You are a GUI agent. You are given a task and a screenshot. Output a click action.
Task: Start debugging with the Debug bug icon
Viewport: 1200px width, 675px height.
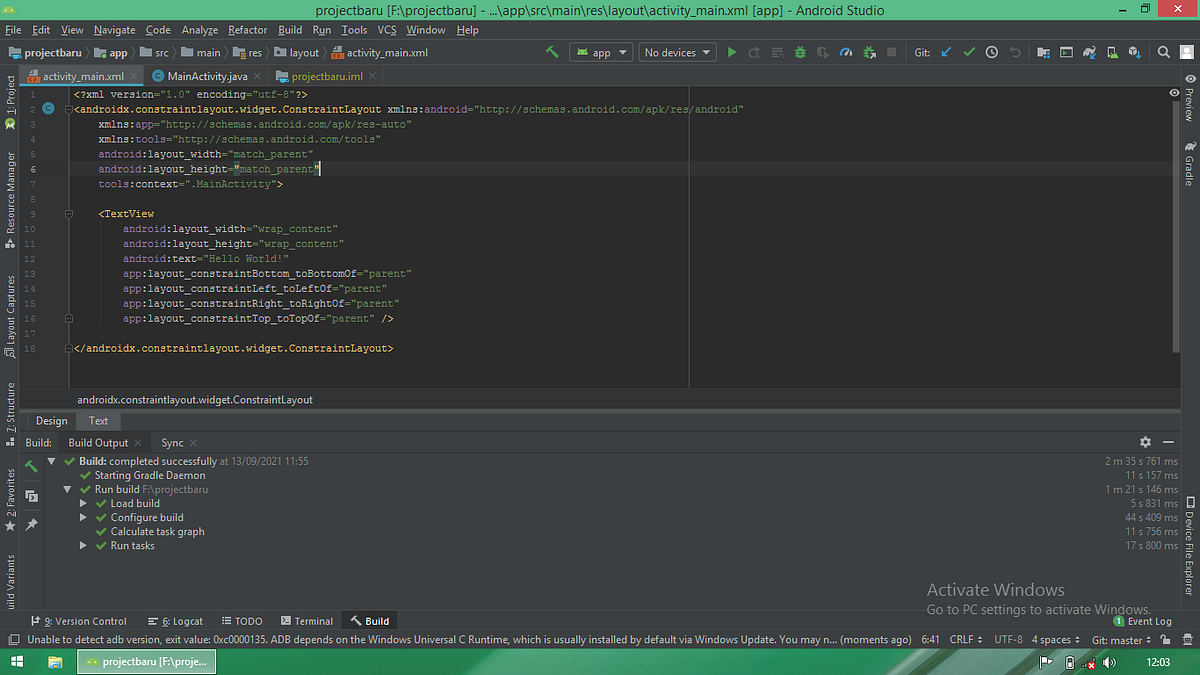pos(799,52)
